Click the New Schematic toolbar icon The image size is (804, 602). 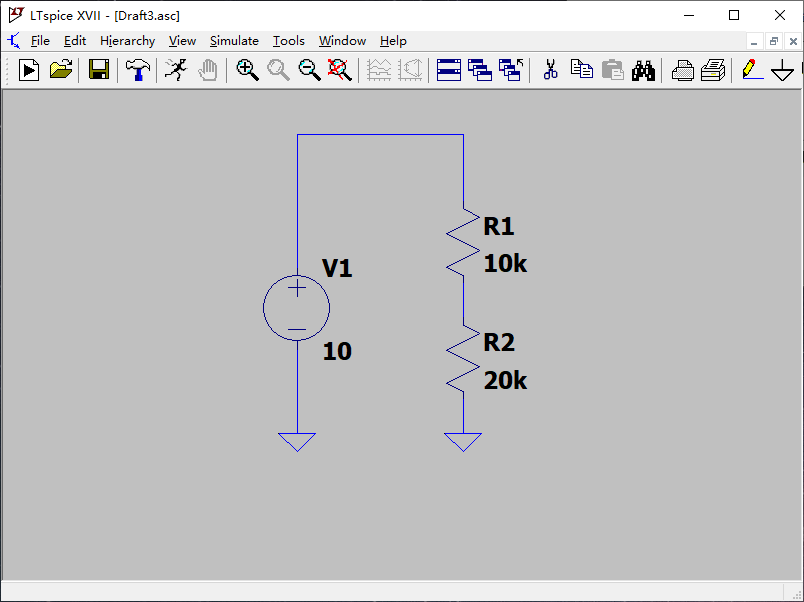pos(29,70)
